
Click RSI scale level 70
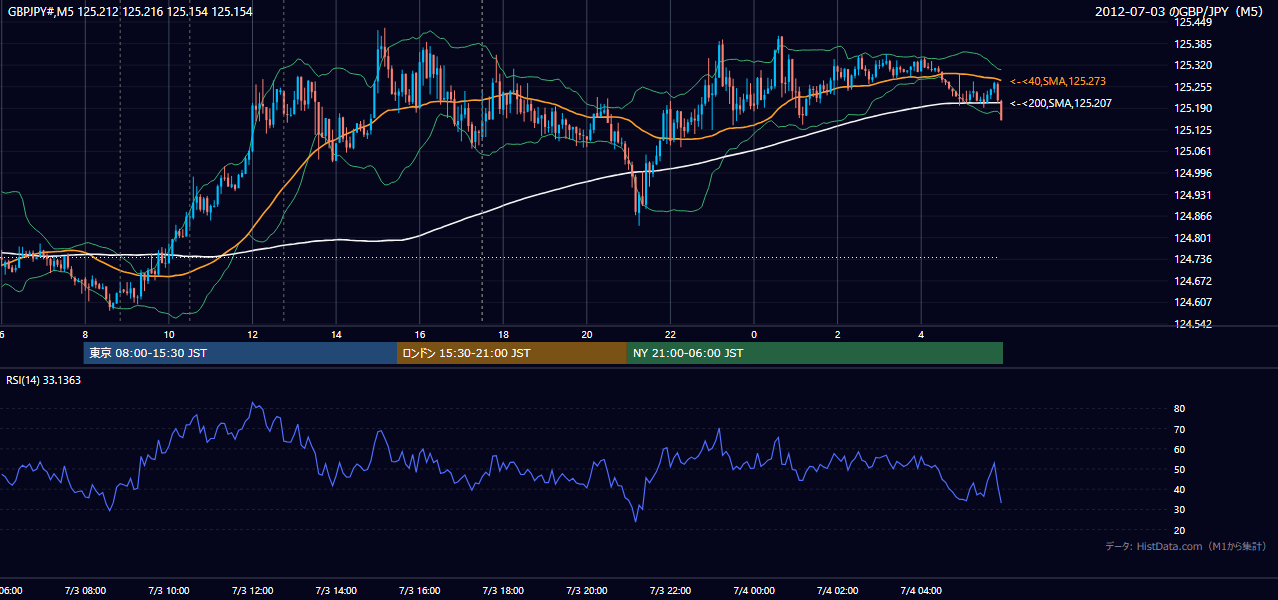click(x=1180, y=429)
